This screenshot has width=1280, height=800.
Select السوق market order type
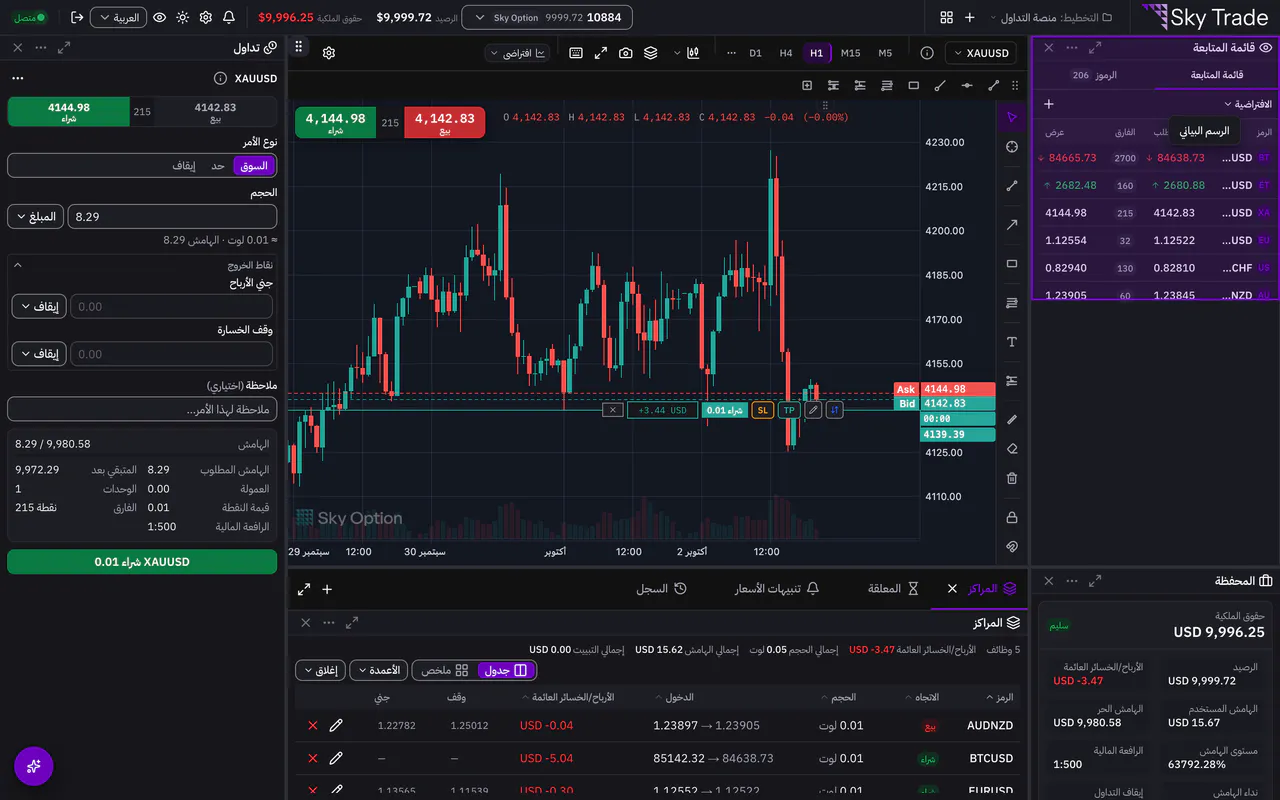[254, 165]
